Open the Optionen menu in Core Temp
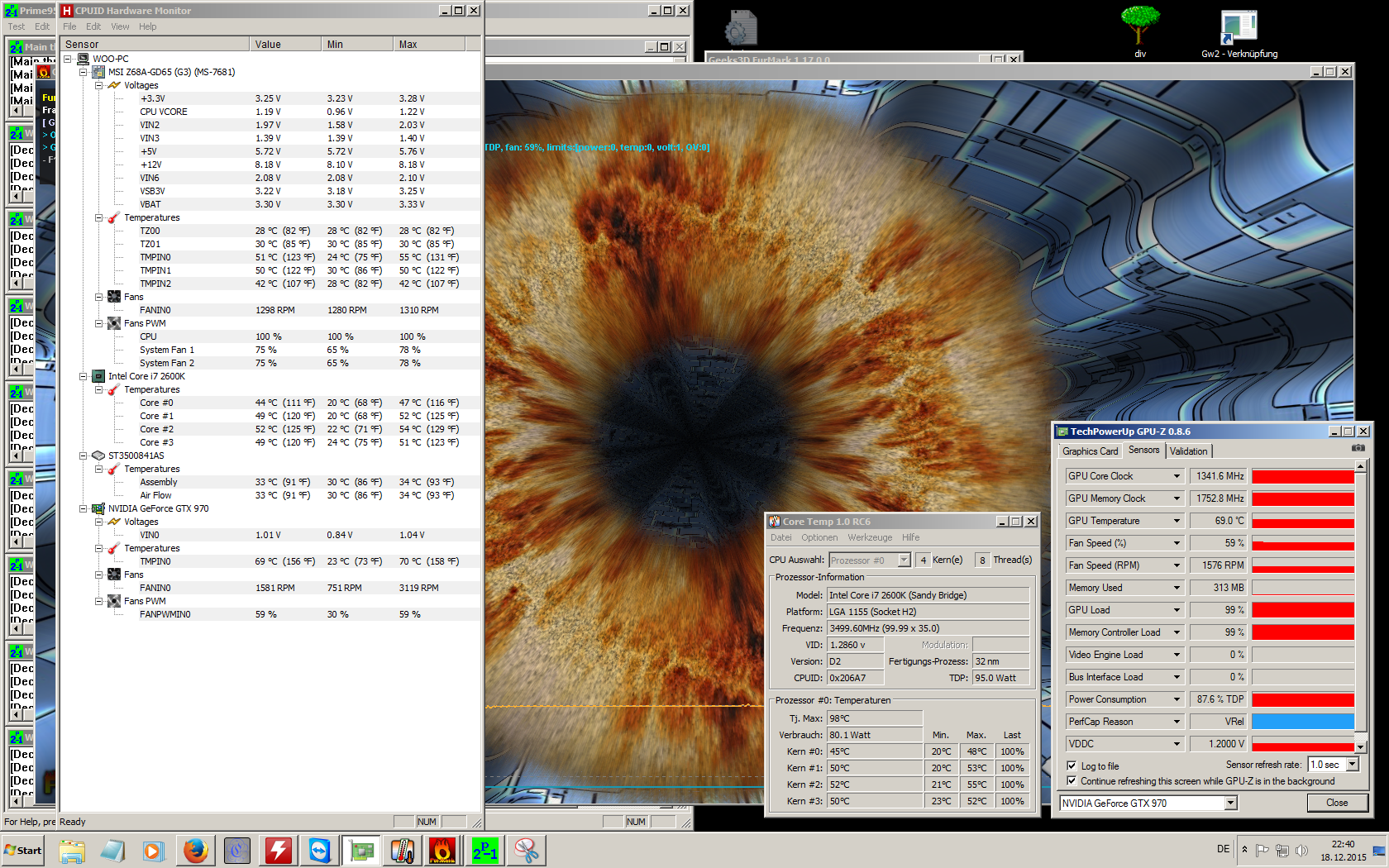The width and height of the screenshot is (1389, 868). click(x=819, y=537)
